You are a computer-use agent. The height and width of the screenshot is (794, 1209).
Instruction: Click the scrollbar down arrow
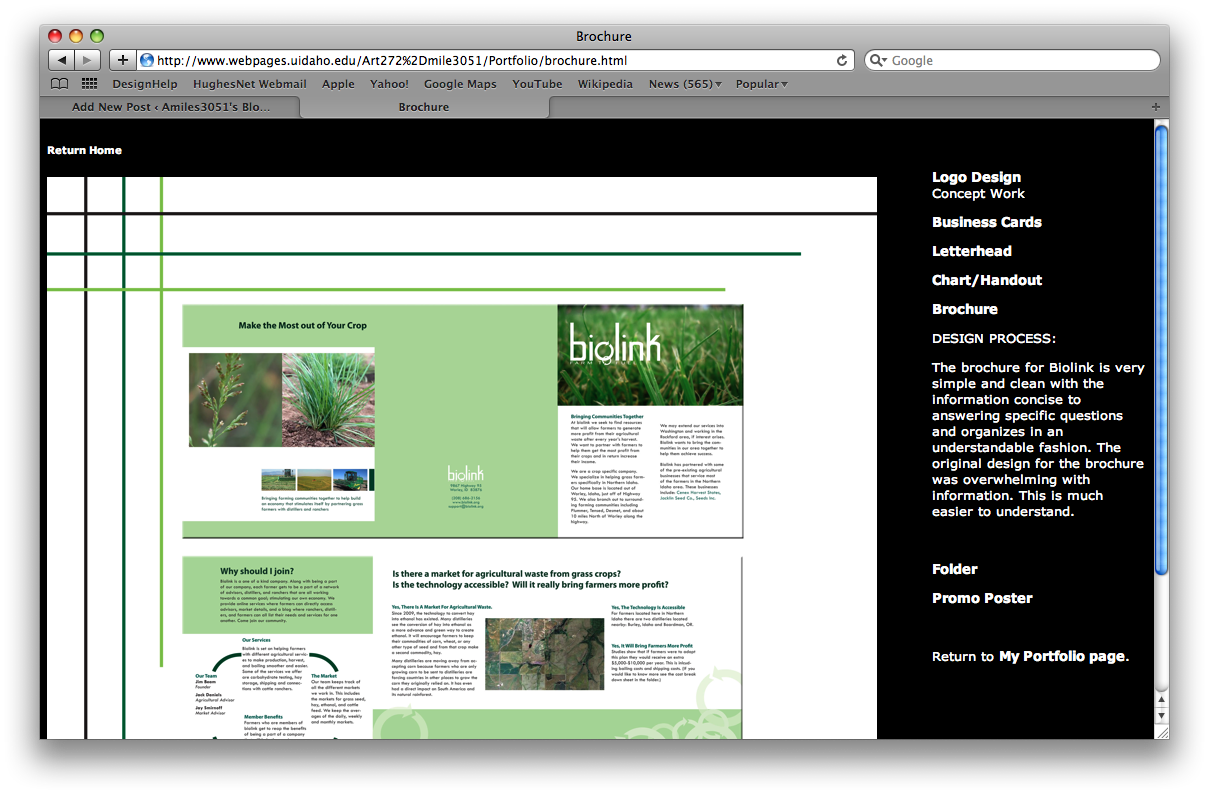point(1161,716)
